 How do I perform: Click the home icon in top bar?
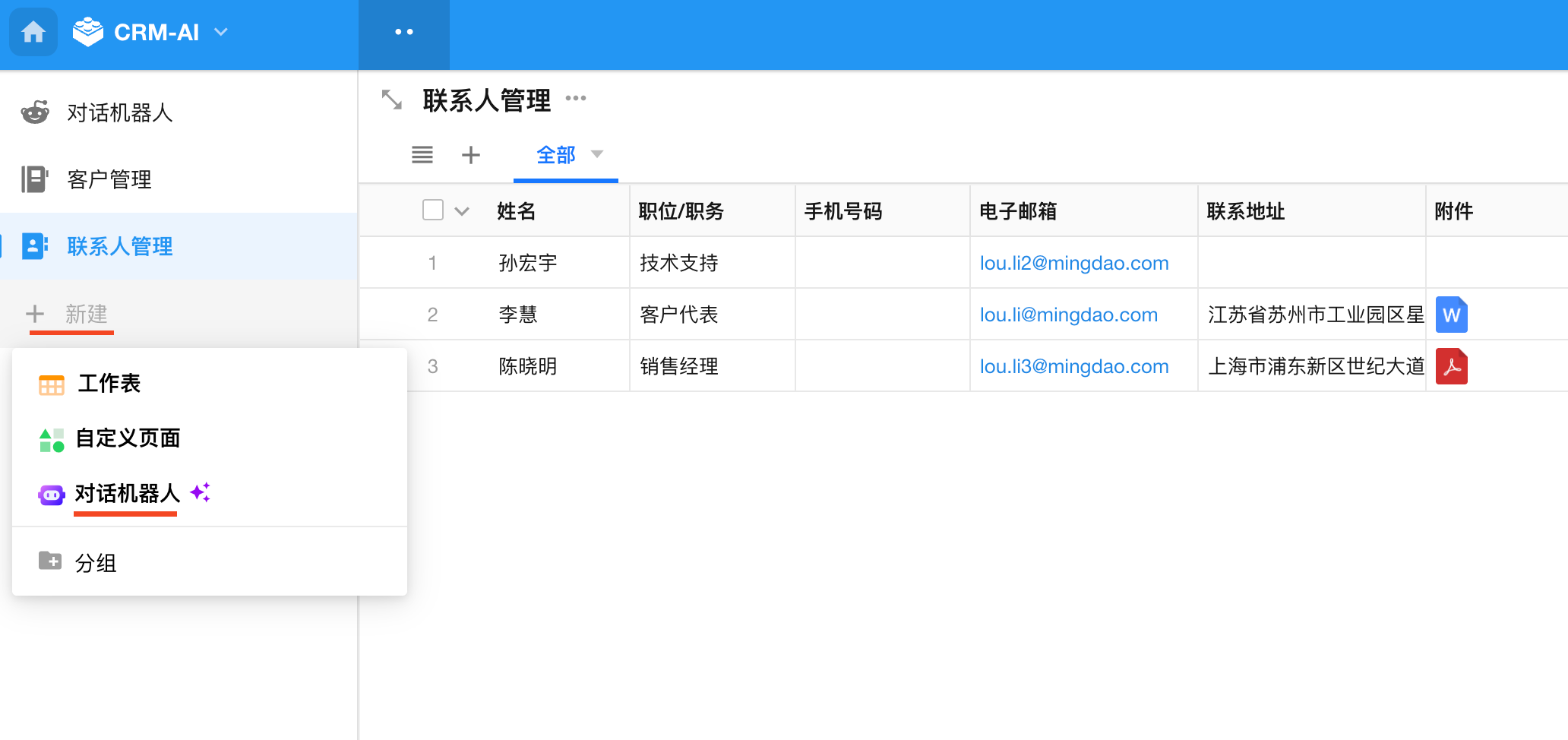(x=33, y=32)
